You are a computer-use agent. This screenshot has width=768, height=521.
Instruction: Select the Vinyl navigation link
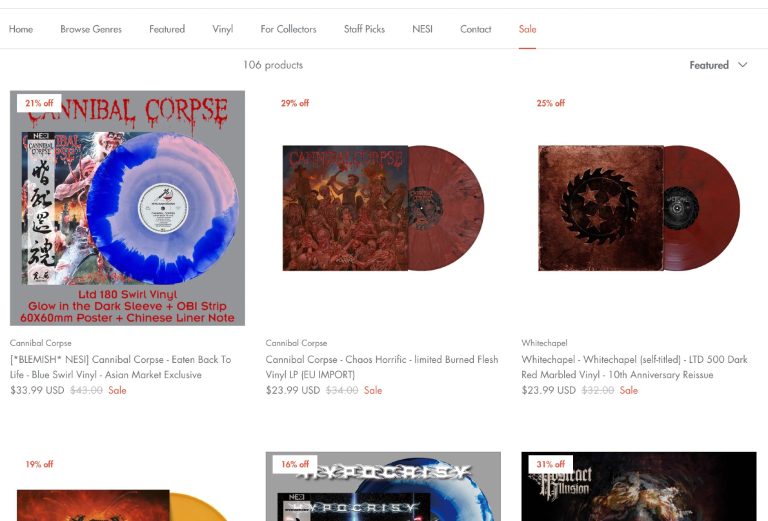(222, 29)
